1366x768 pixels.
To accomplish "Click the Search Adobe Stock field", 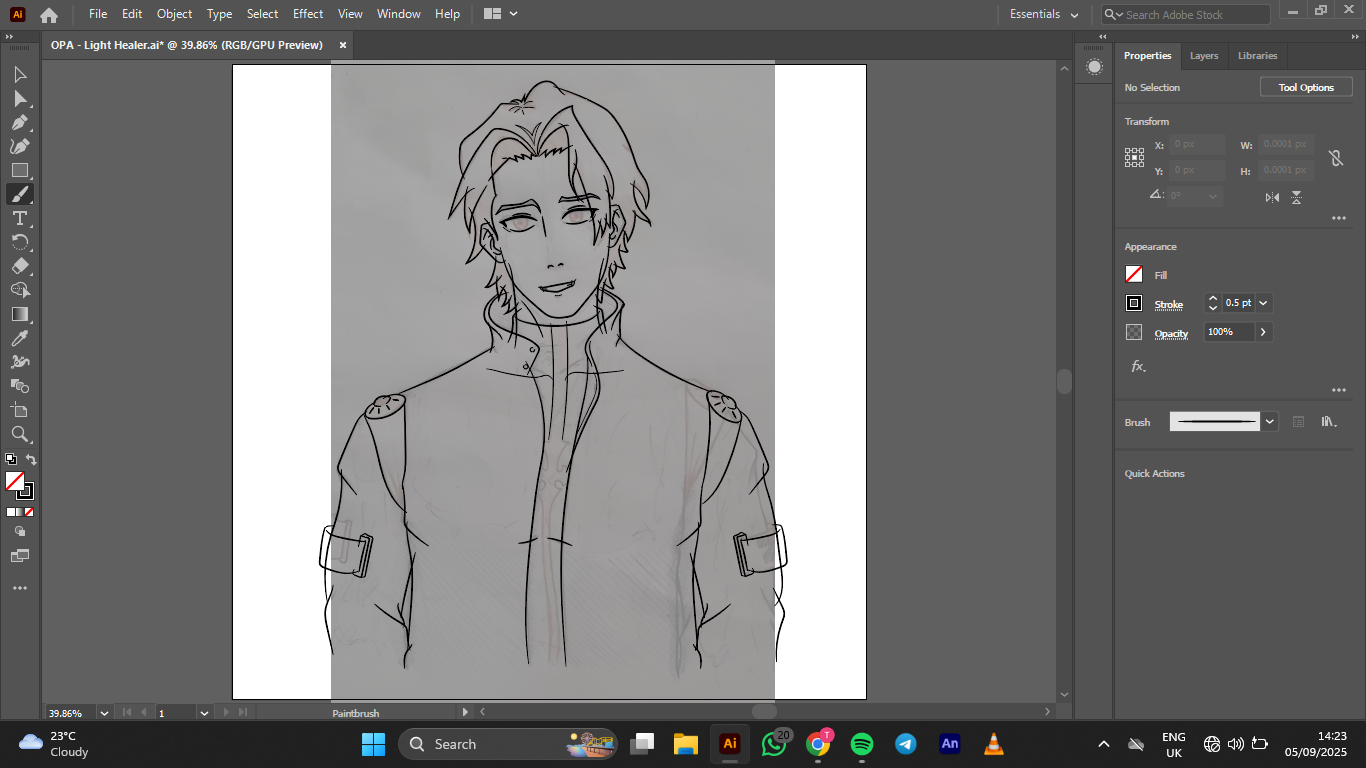I will click(x=1193, y=15).
